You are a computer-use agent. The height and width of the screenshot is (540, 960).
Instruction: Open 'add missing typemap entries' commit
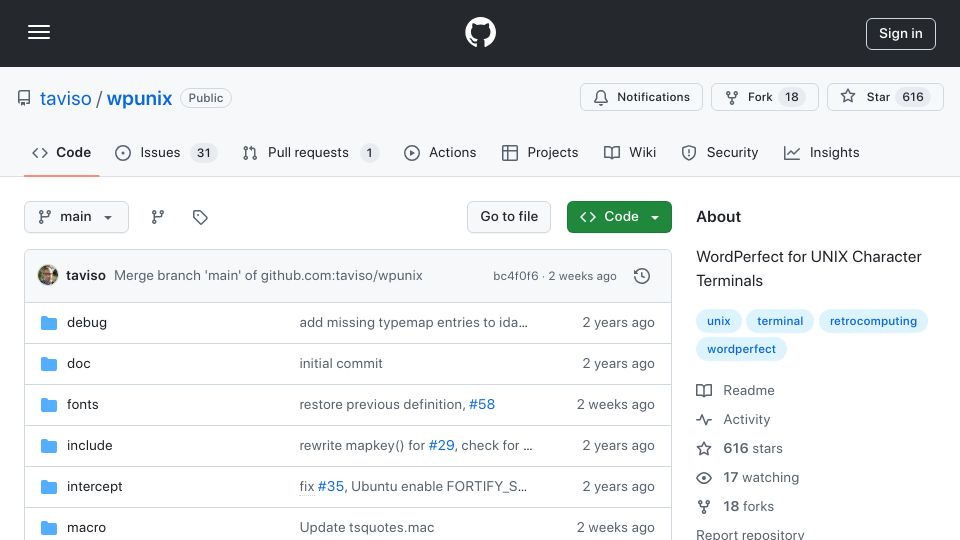413,323
